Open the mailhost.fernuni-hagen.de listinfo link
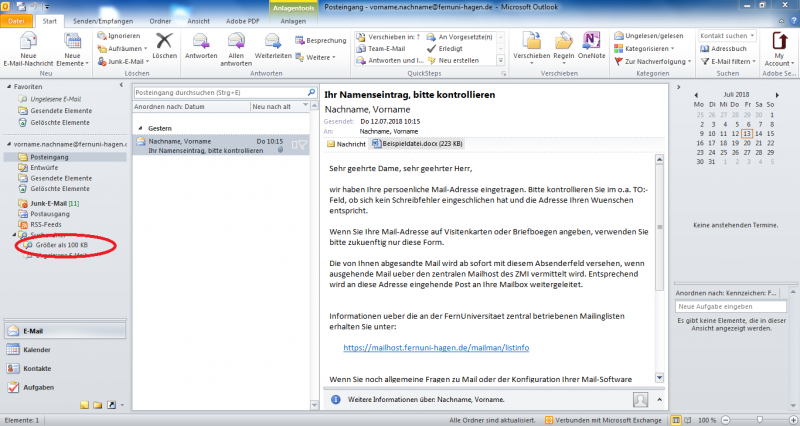Viewport: 800px width, 426px height. tap(436, 347)
